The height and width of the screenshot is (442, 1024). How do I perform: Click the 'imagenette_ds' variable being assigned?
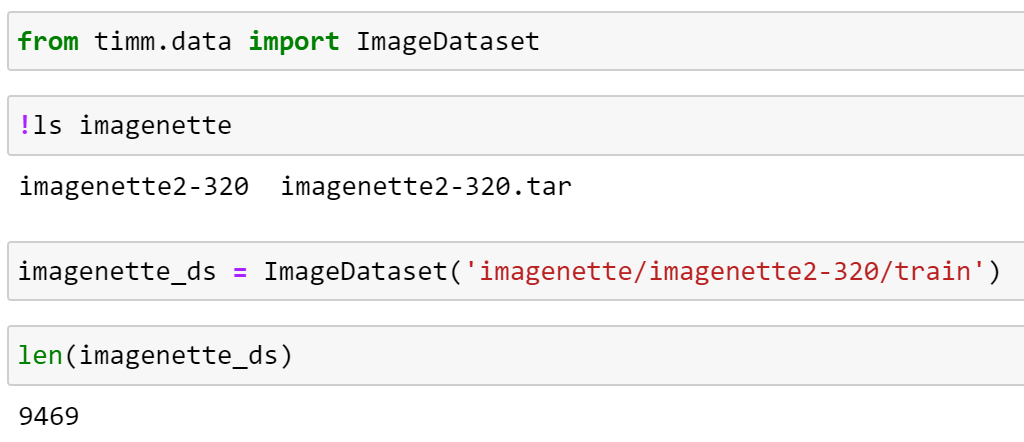[x=117, y=271]
